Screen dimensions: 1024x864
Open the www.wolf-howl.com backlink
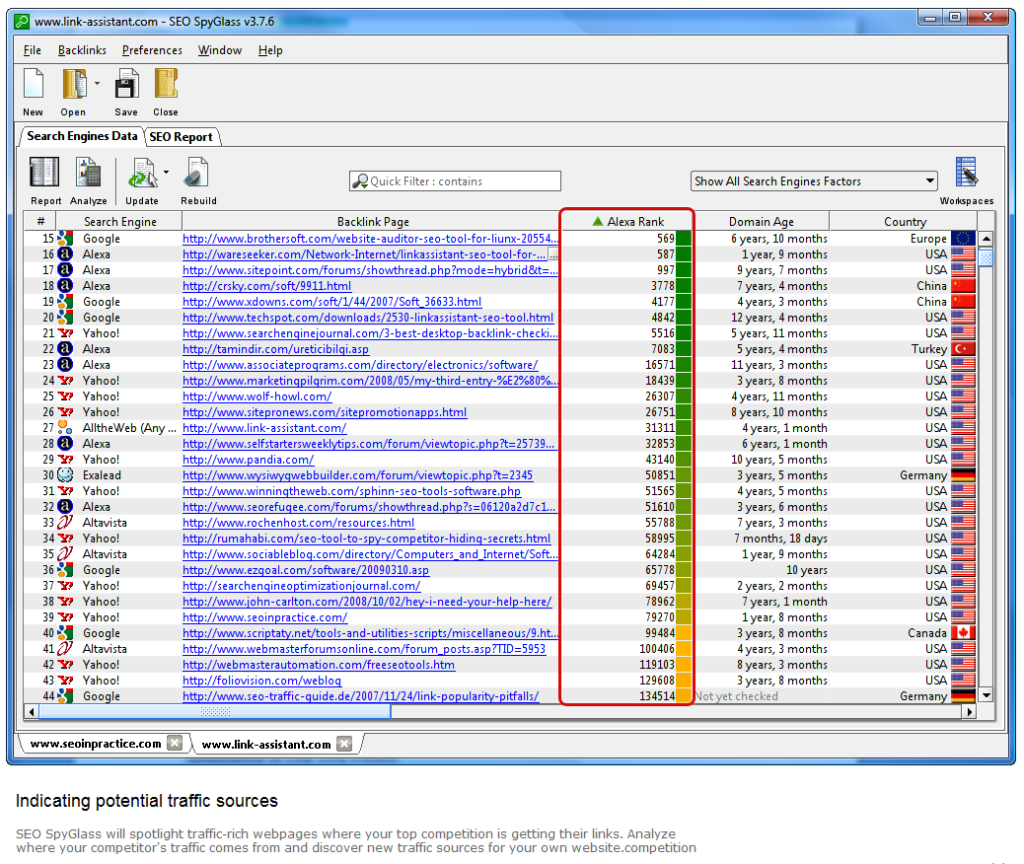[257, 396]
